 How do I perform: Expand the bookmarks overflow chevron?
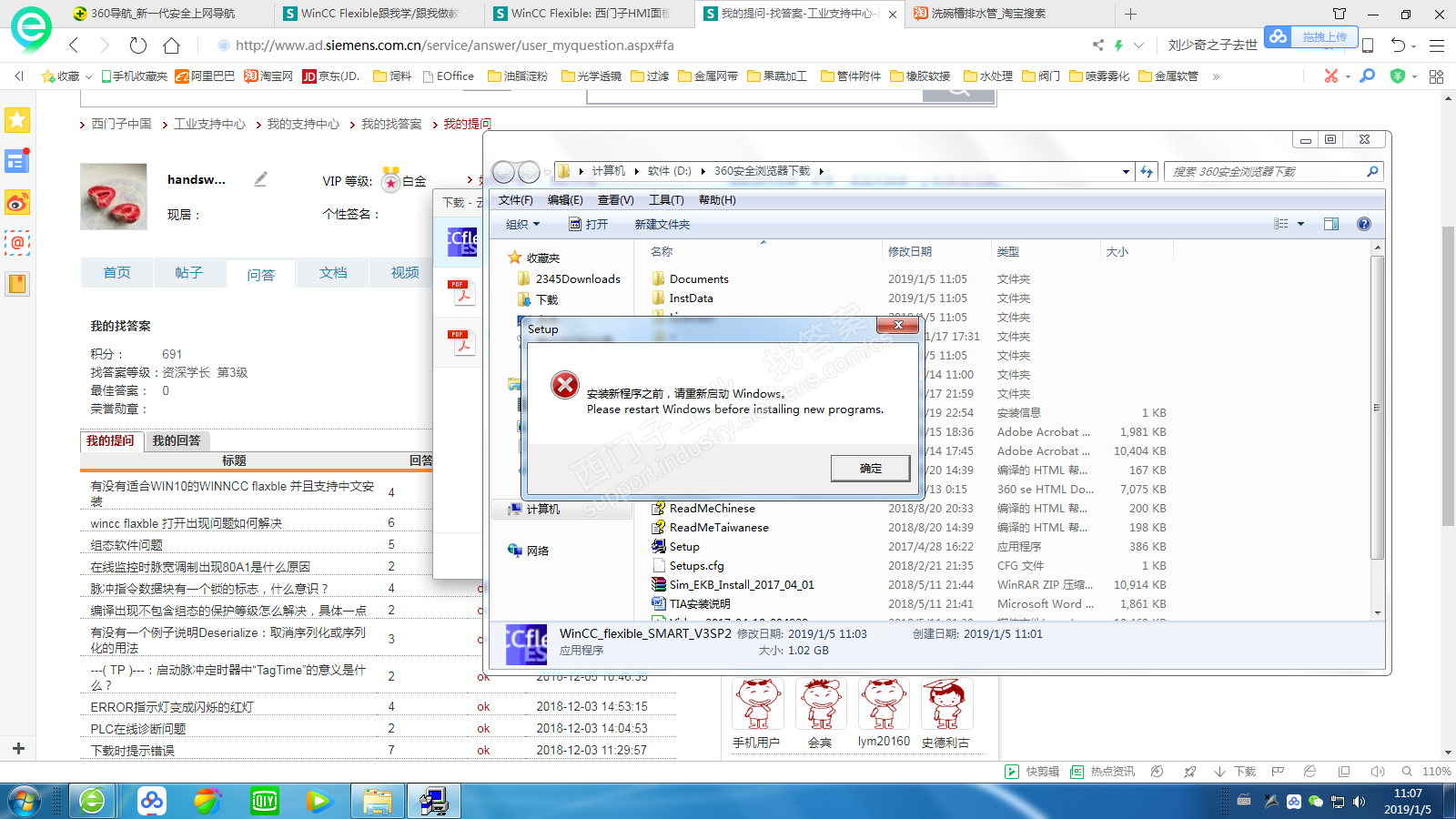pyautogui.click(x=1216, y=76)
